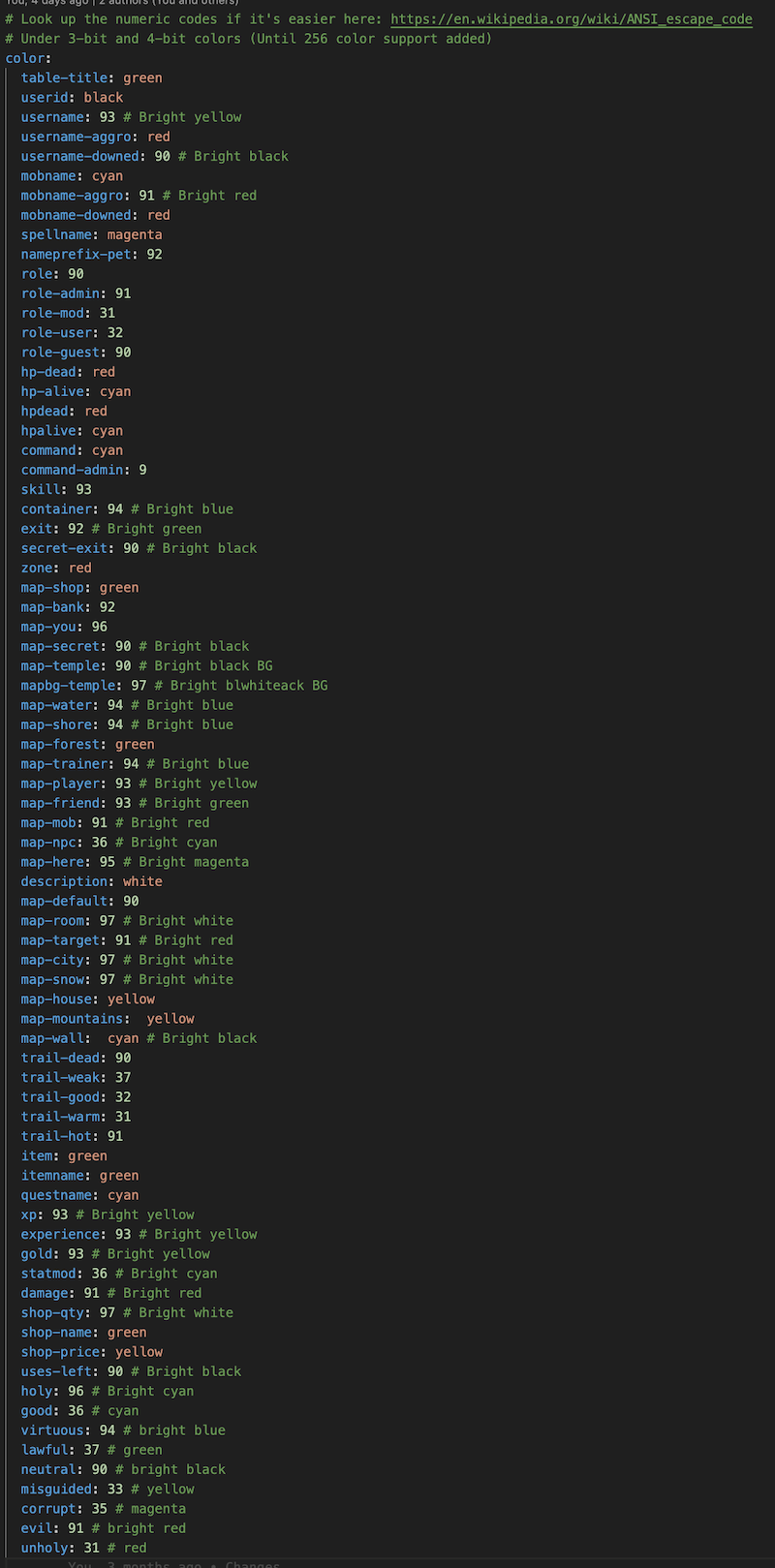Click the 'username-downed' key
Viewport: 775px width, 1568px height.
(x=79, y=156)
